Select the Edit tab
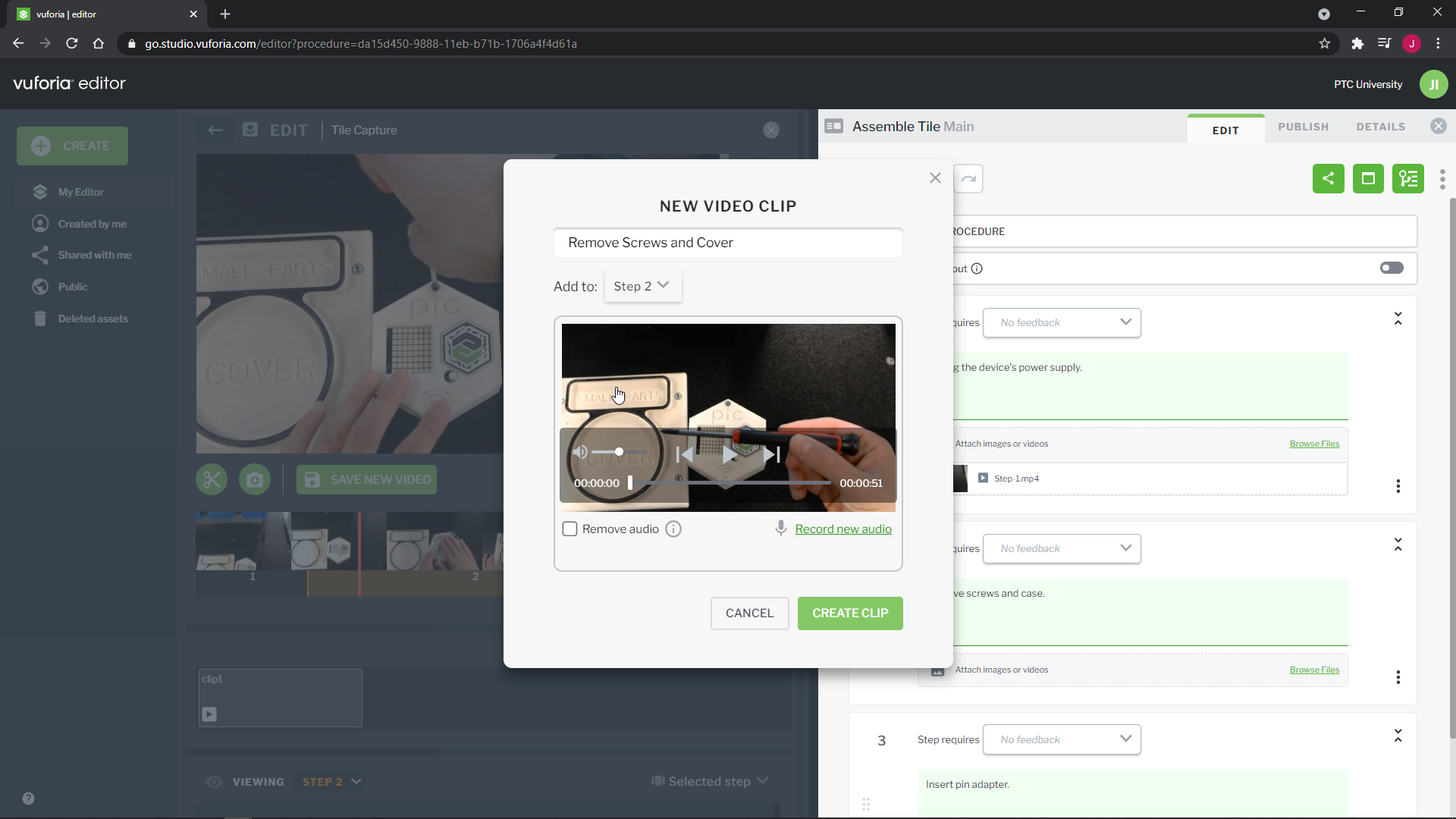This screenshot has width=1456, height=819. coord(1225,130)
